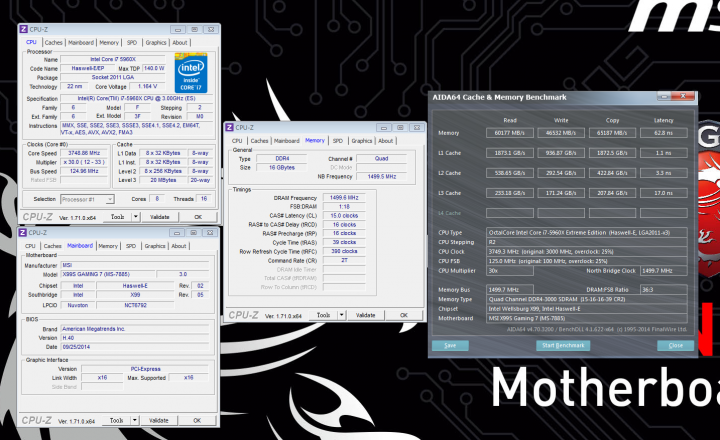Click Threads value 16
720x440 pixels.
point(204,199)
